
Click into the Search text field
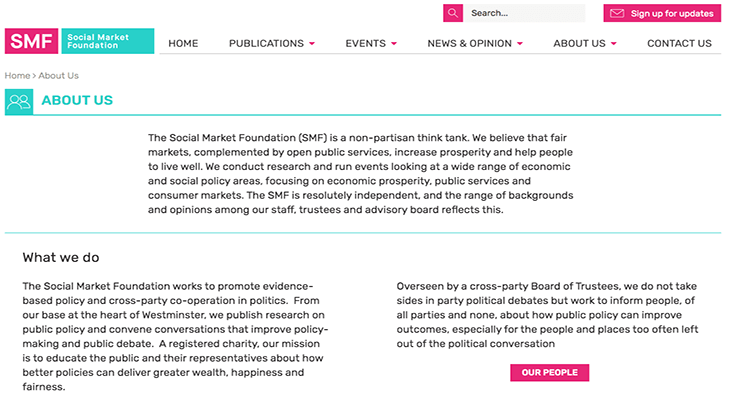point(524,13)
